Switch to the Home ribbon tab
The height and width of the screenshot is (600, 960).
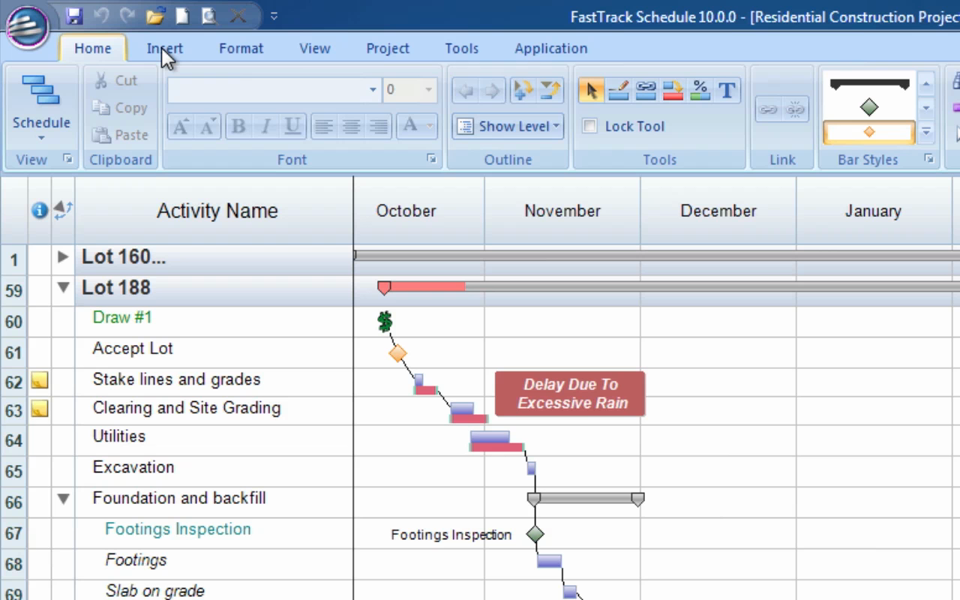click(93, 48)
